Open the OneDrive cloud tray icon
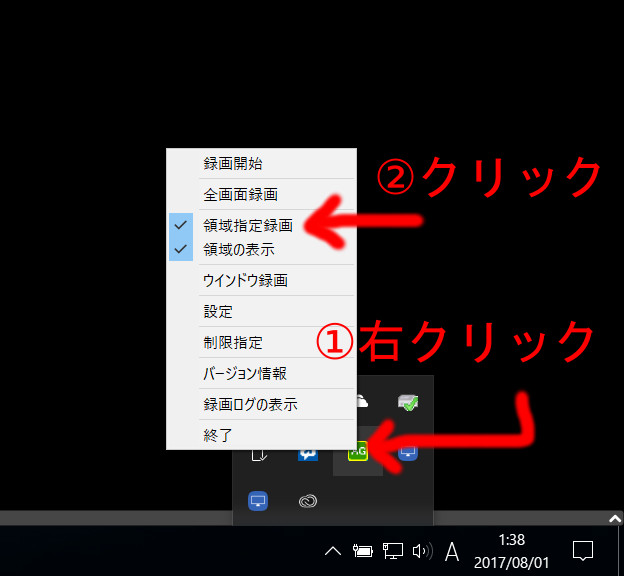Screen dimensions: 624x576 coord(362,401)
